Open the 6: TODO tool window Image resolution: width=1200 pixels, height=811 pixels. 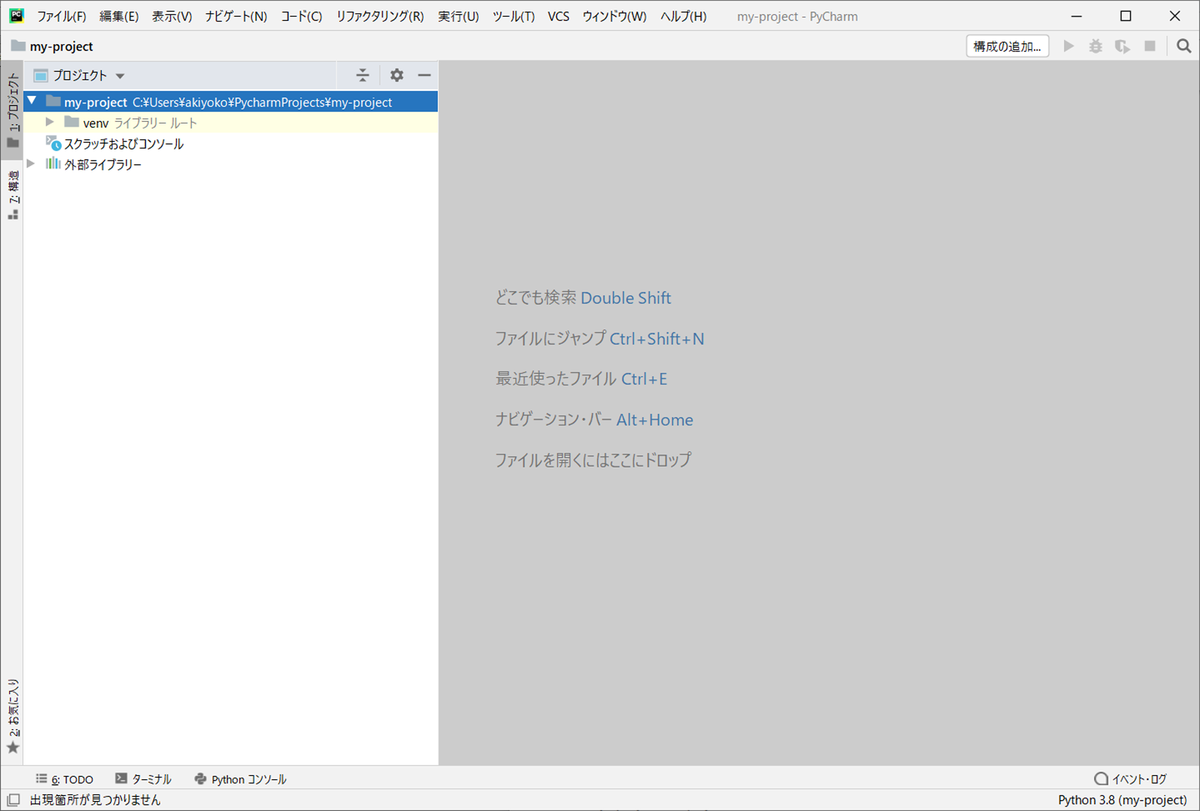(x=64, y=779)
